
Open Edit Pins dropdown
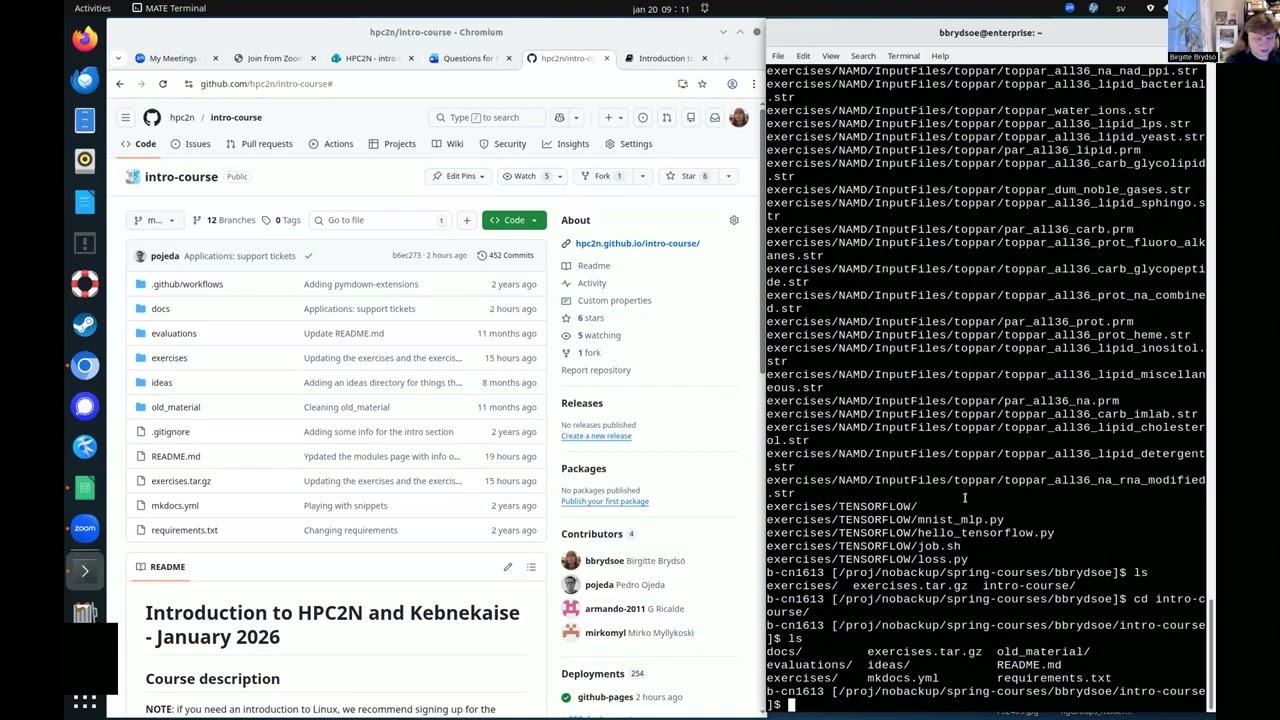coord(460,176)
